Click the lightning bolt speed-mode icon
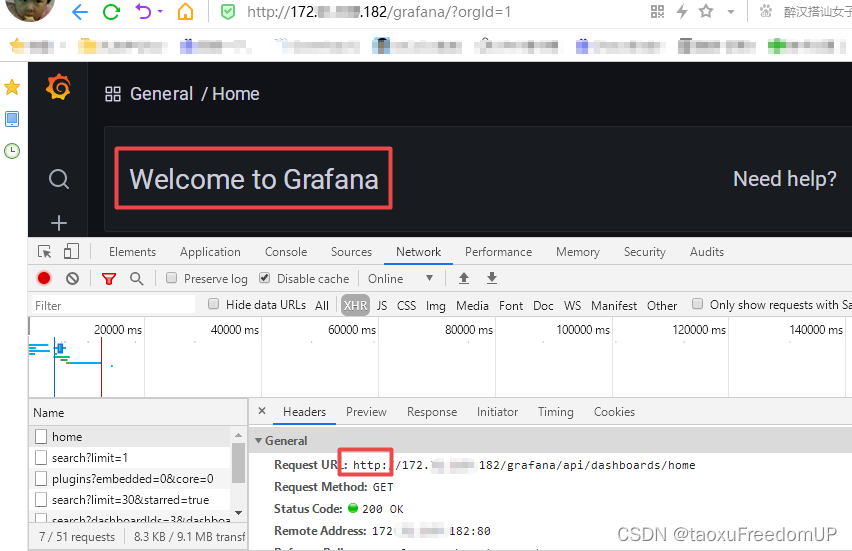852x551 pixels. 682,11
